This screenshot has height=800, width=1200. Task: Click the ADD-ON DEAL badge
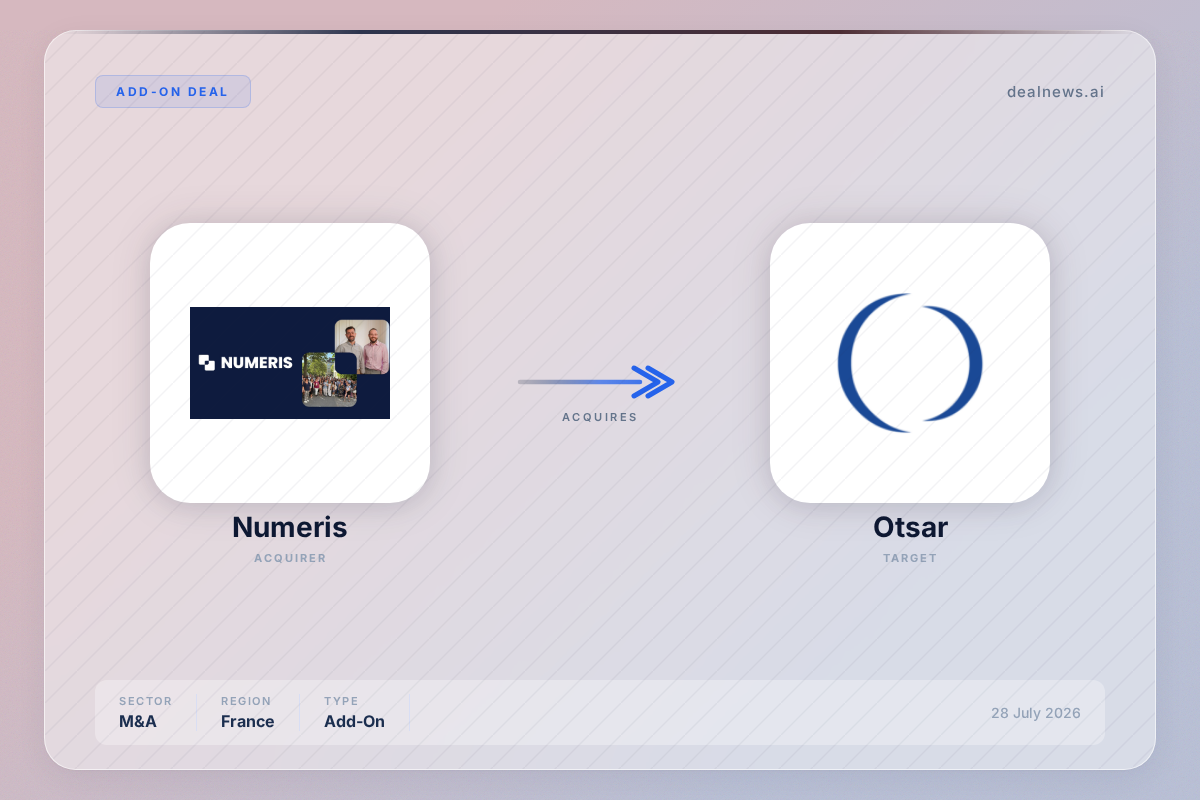pyautogui.click(x=173, y=91)
